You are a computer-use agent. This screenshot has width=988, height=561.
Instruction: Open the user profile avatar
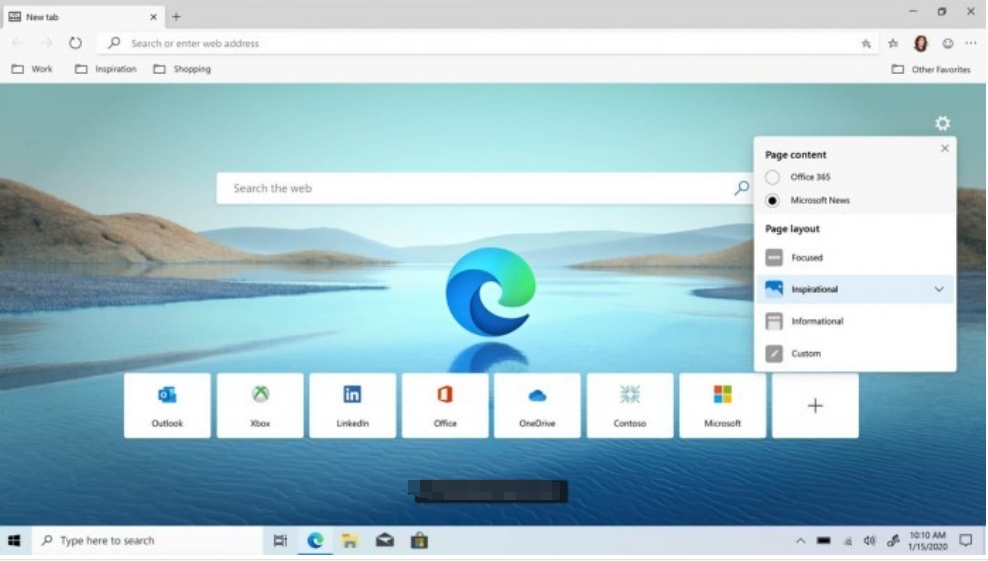coord(921,43)
